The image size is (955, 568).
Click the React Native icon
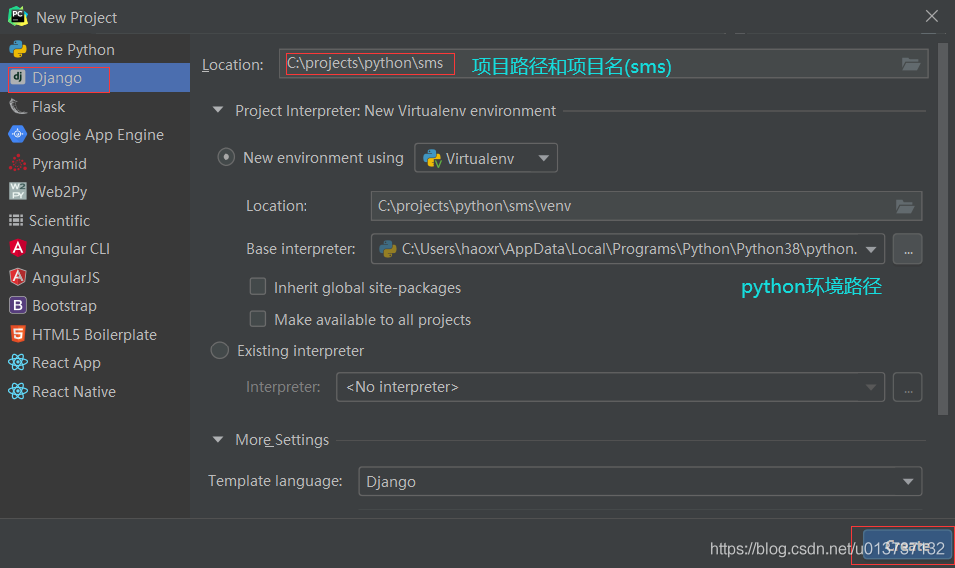(x=17, y=391)
